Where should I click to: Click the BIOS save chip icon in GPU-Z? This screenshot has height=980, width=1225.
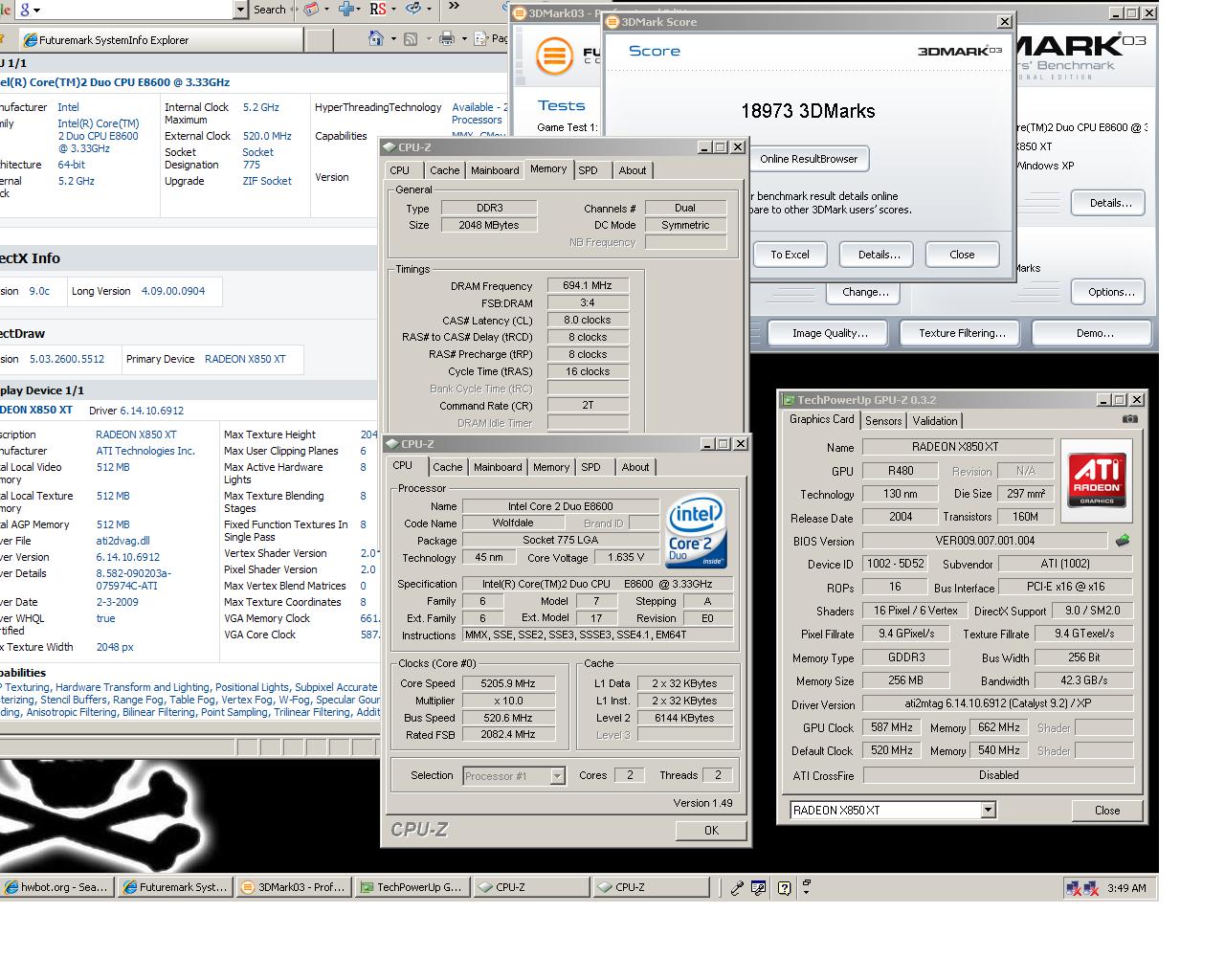pos(1123,541)
